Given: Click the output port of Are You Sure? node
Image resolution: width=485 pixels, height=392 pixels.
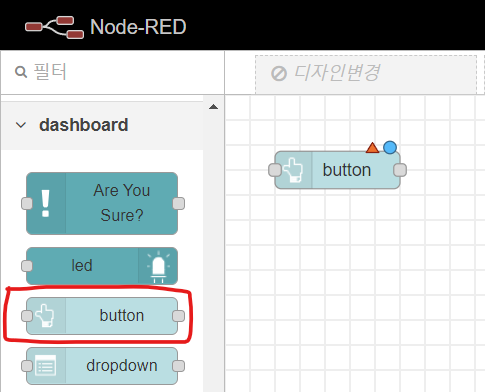Looking at the screenshot, I should click(x=179, y=203).
